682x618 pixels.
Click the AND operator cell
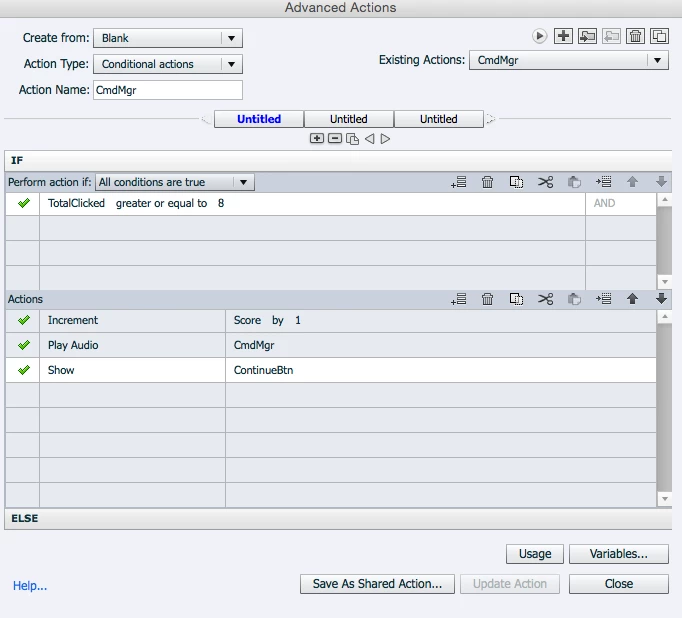(621, 203)
